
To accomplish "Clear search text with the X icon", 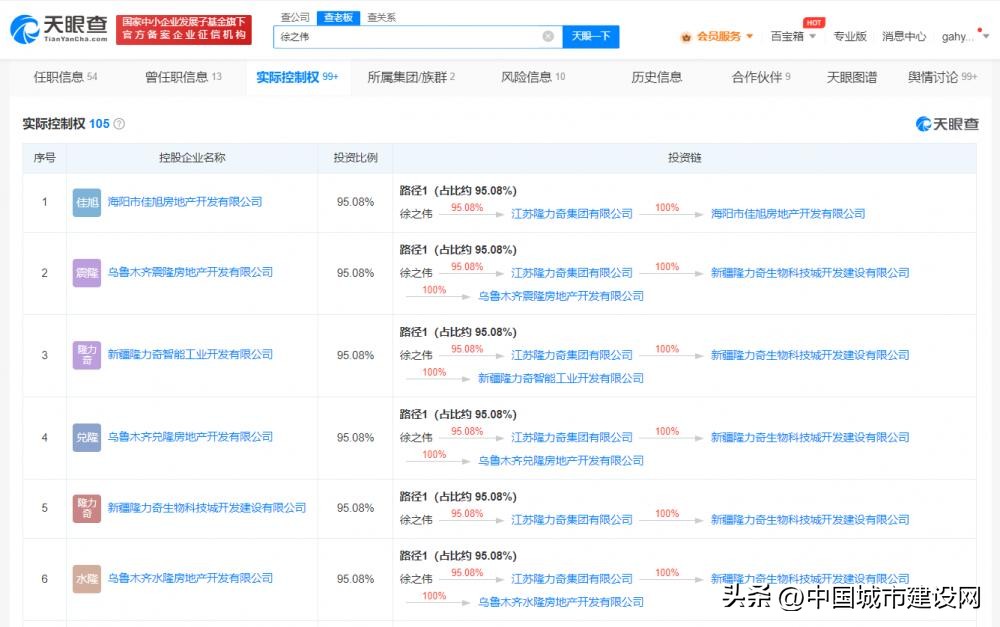I will click(x=548, y=37).
